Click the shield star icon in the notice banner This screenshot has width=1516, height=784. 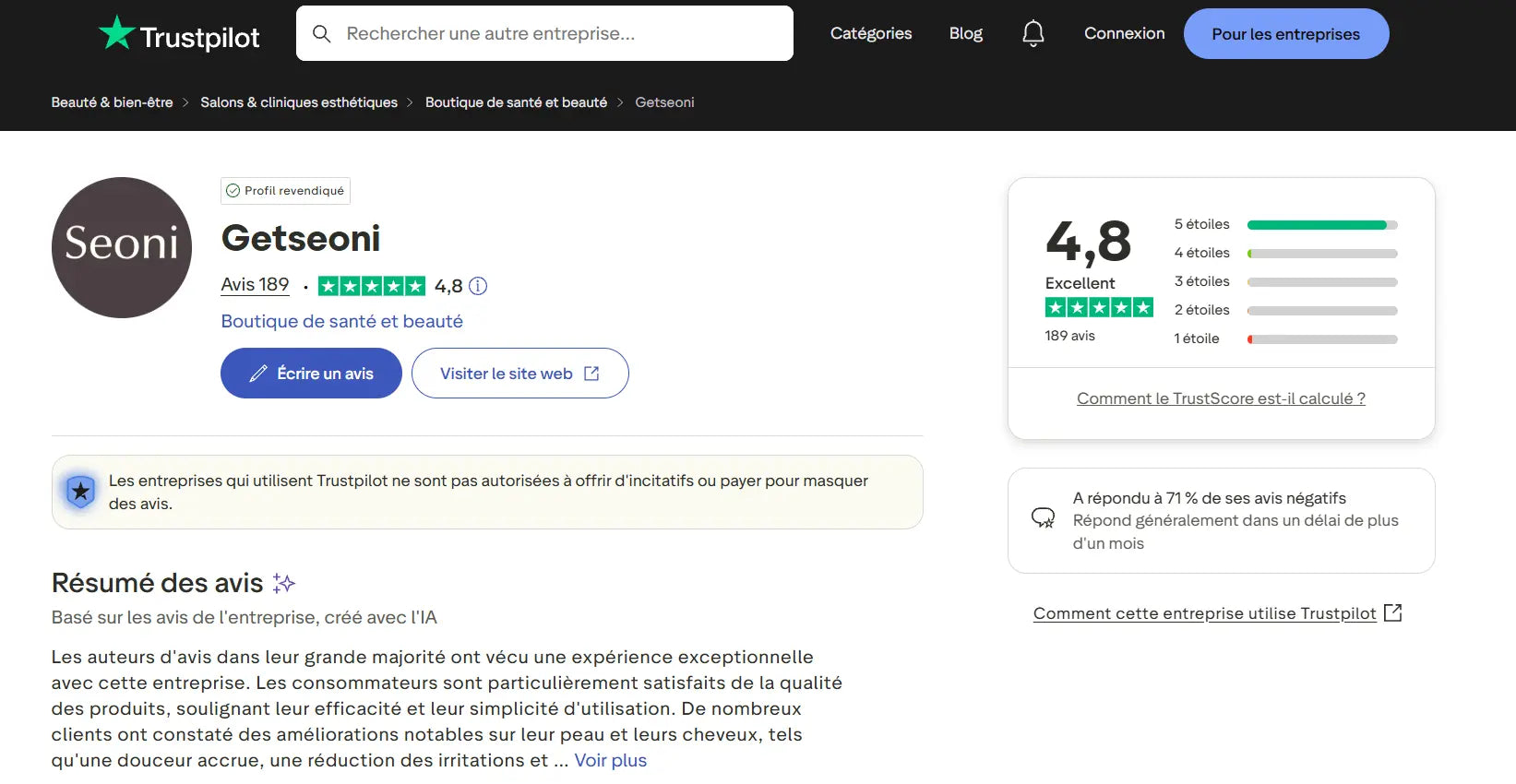81,492
